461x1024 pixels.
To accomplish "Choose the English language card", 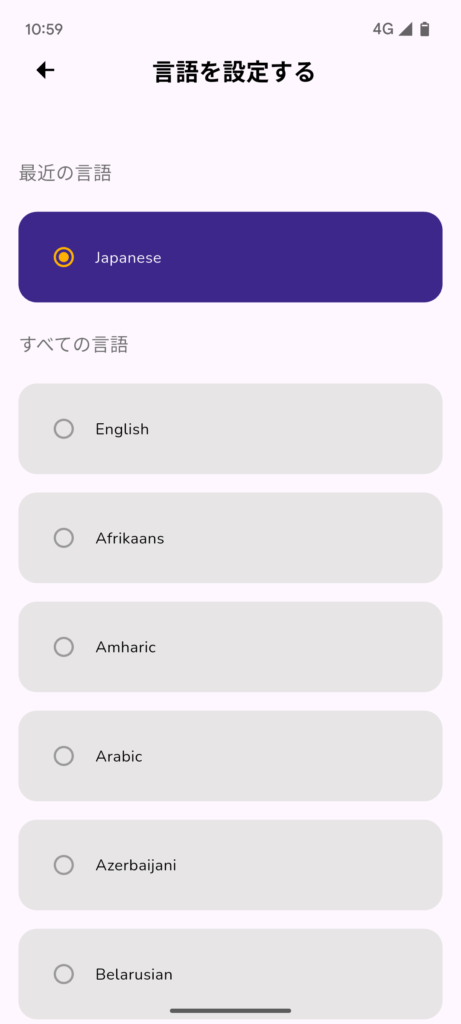I will pyautogui.click(x=230, y=428).
